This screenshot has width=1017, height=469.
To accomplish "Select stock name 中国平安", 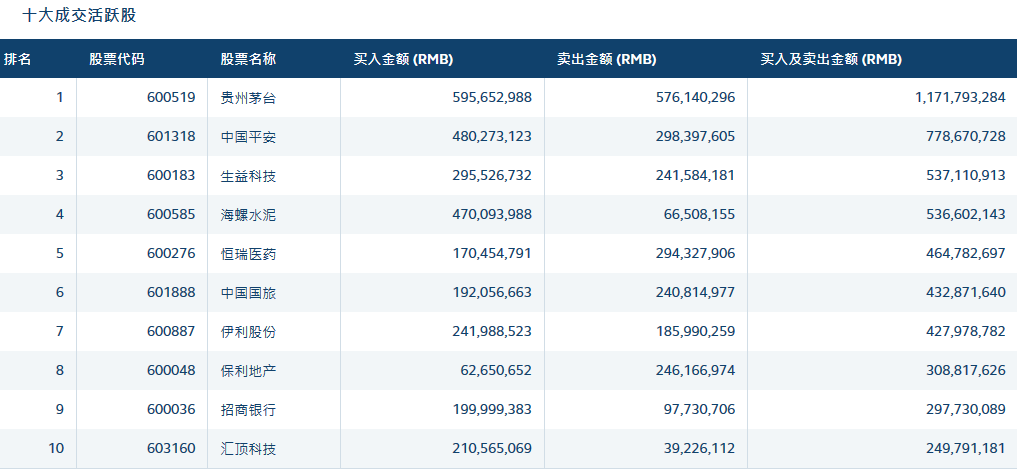I will tap(248, 137).
